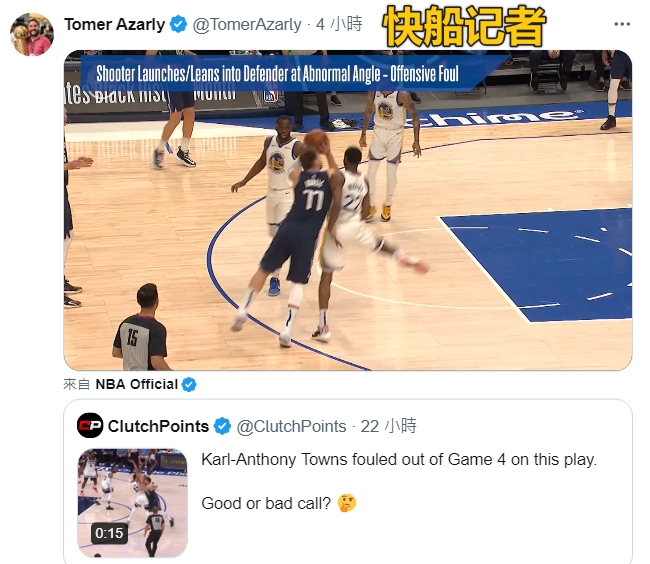Click ClutchPoints' verified badge
This screenshot has width=650, height=564.
[222, 426]
